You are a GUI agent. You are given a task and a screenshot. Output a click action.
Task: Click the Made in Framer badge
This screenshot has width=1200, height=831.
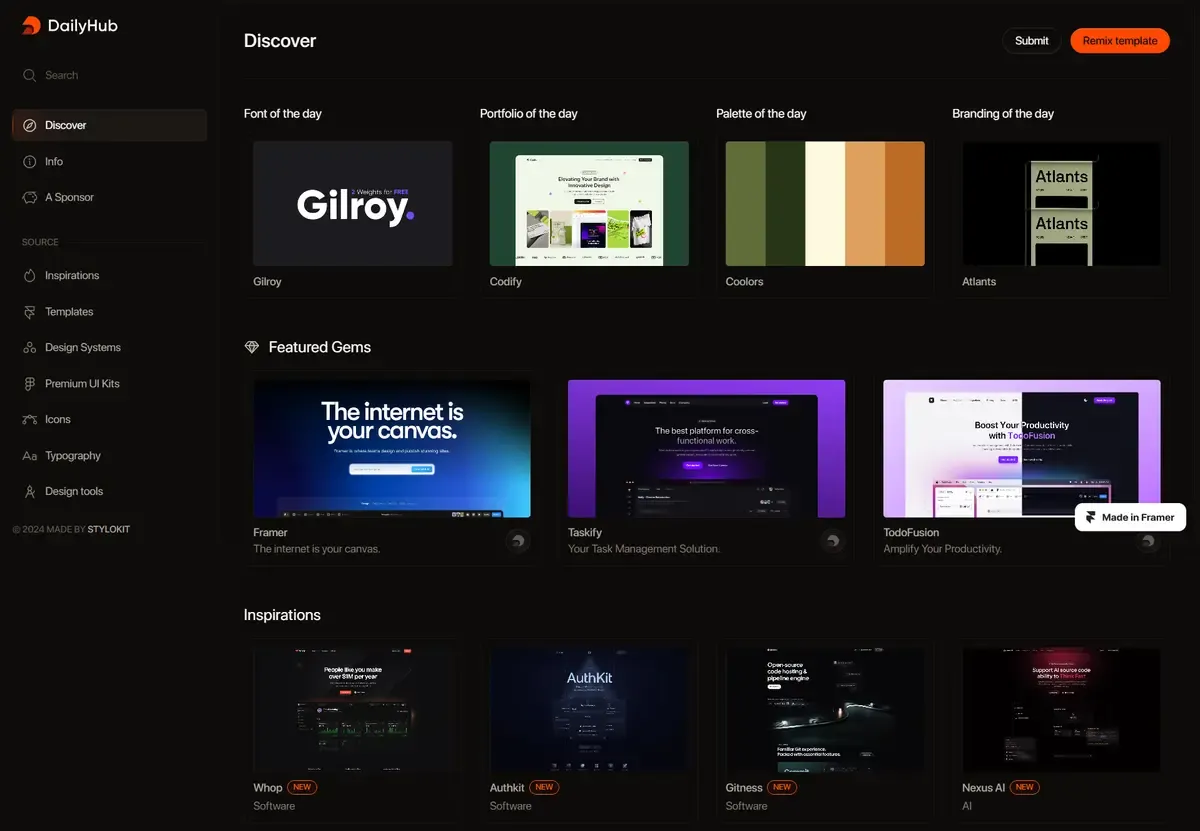click(x=1130, y=517)
